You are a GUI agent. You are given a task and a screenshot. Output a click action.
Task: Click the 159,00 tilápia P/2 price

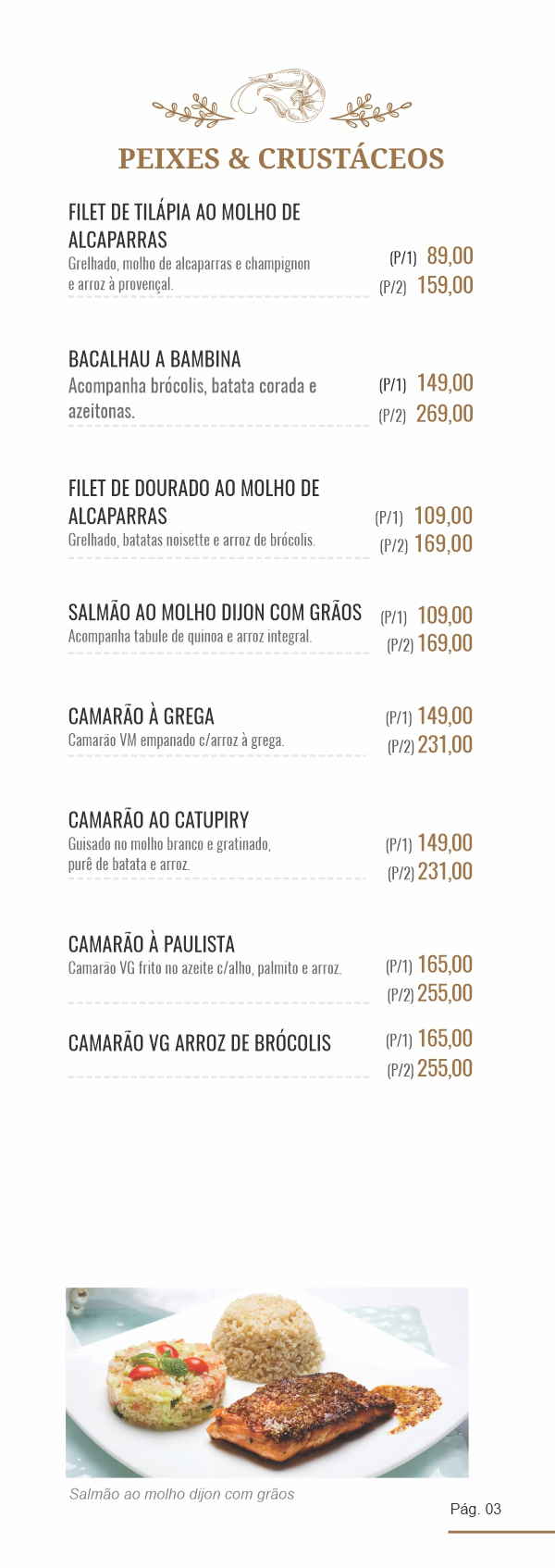[x=445, y=285]
